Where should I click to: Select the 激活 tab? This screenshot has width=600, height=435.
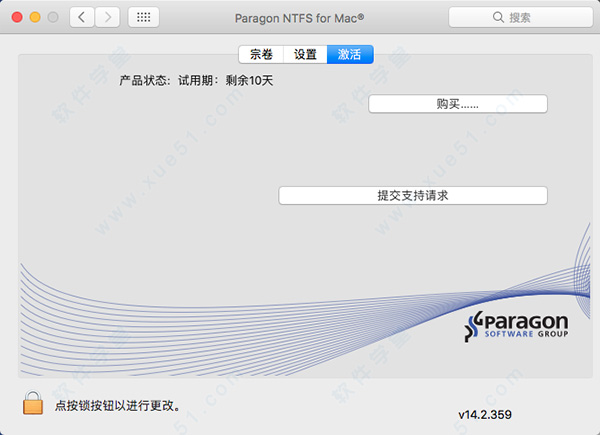pyautogui.click(x=350, y=54)
